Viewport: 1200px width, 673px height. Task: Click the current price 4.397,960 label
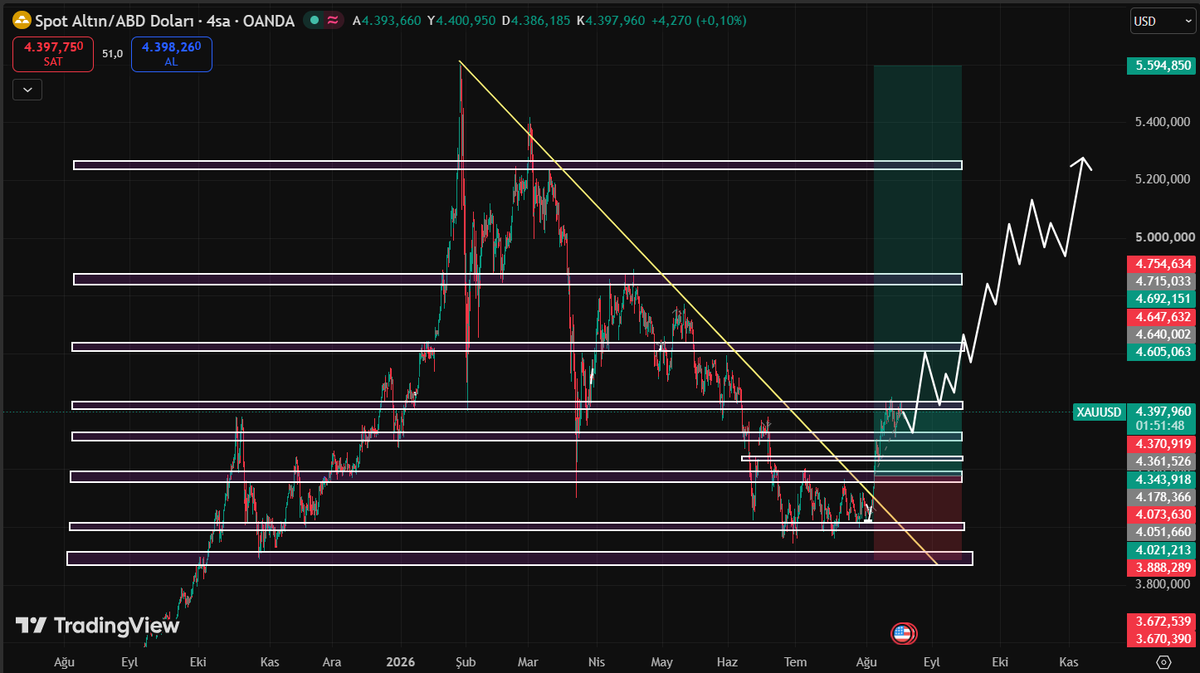[x=1161, y=410]
